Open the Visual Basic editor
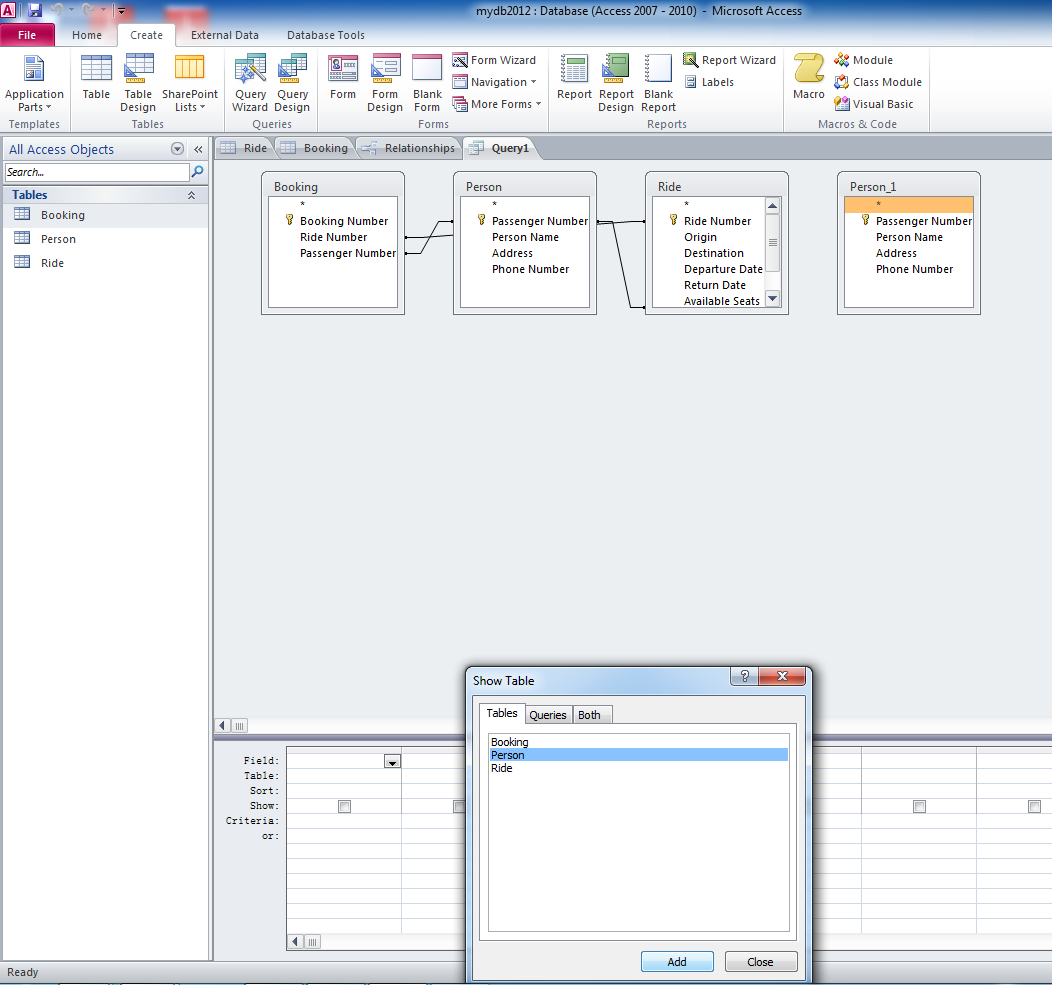The image size is (1052, 985). click(873, 104)
